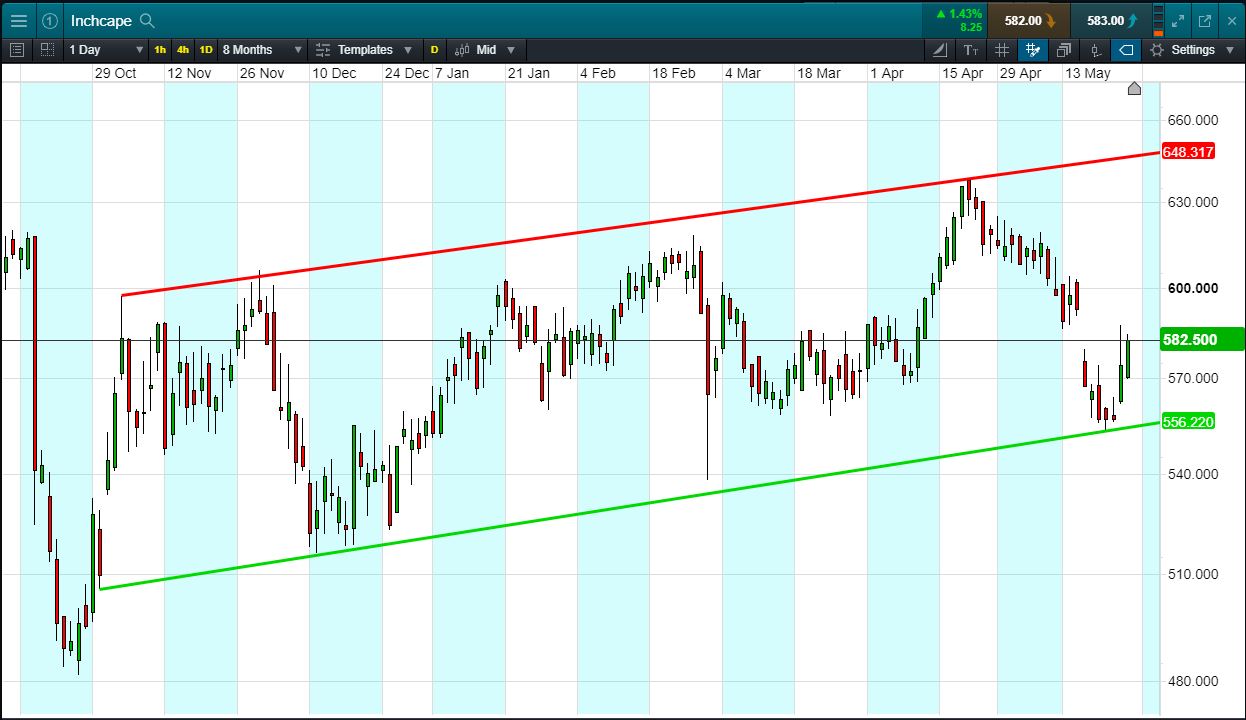Open the 8 Months range dropdown
Viewport: 1246px width, 720px height.
pyautogui.click(x=262, y=49)
